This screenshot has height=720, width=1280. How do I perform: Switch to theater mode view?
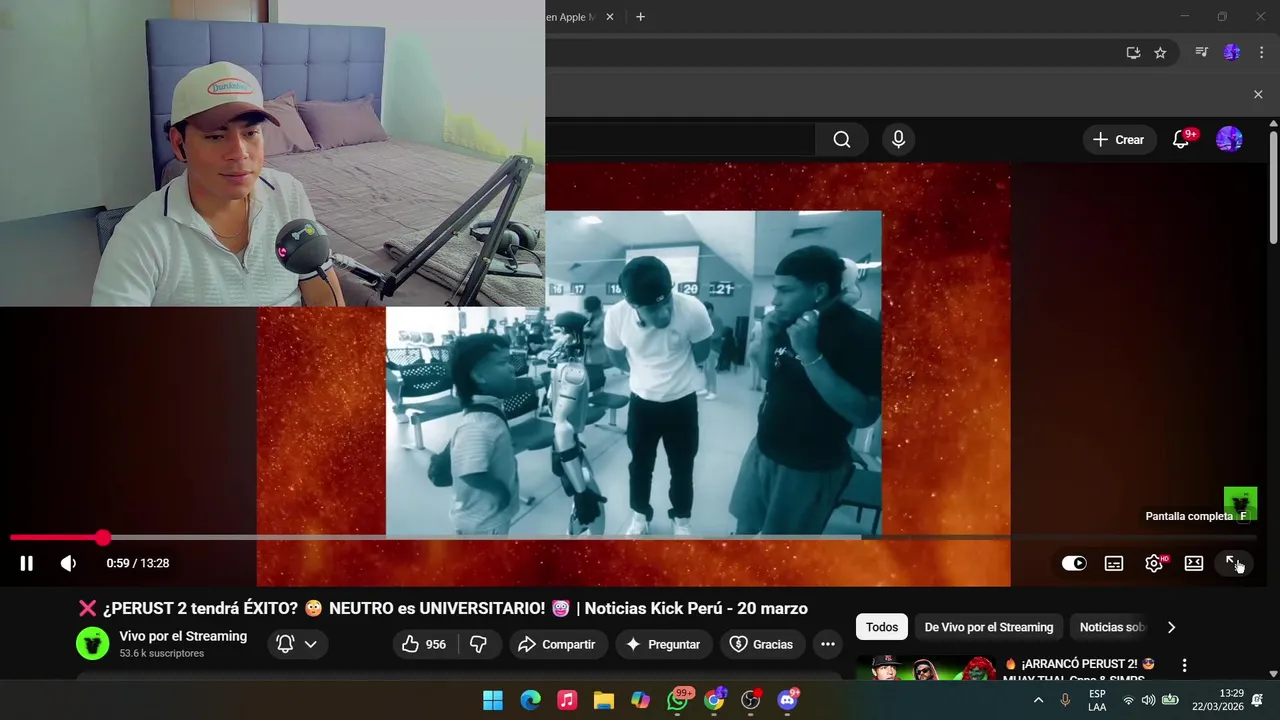tap(1194, 563)
